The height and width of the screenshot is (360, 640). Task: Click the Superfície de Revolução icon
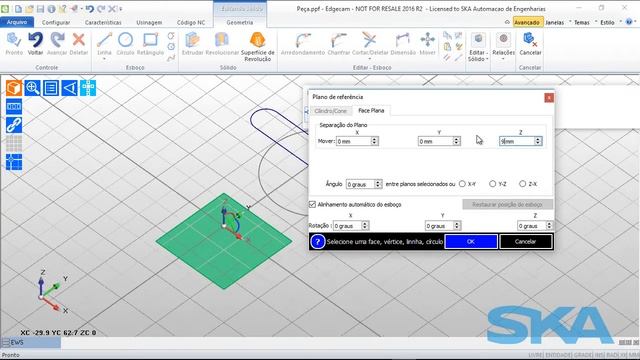tap(258, 40)
